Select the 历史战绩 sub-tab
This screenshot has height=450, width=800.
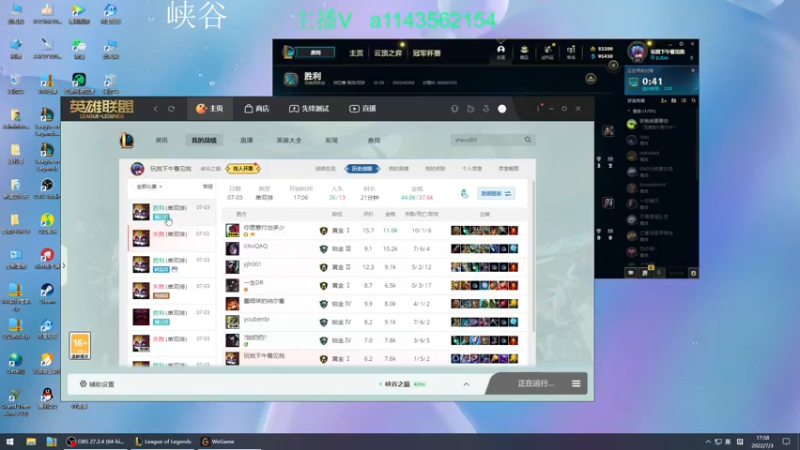click(362, 168)
